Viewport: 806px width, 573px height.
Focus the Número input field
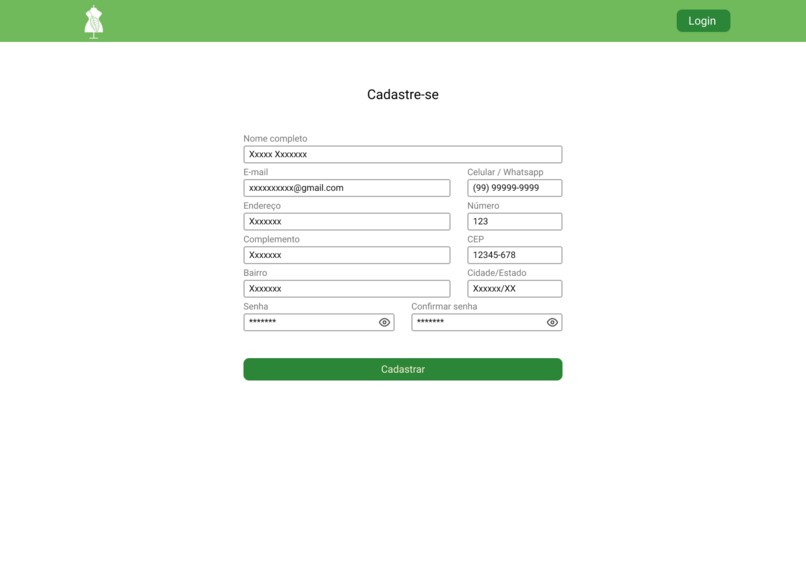[x=514, y=221]
